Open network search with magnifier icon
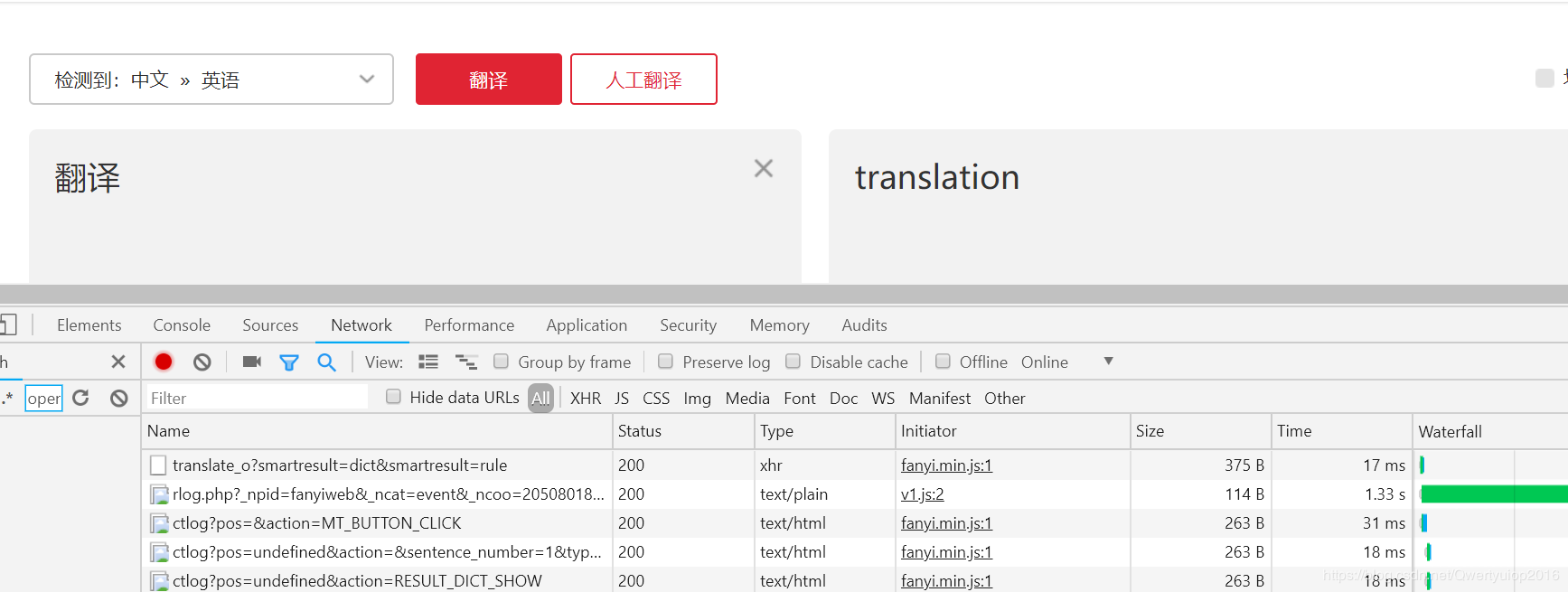Image resolution: width=1568 pixels, height=592 pixels. tap(326, 362)
